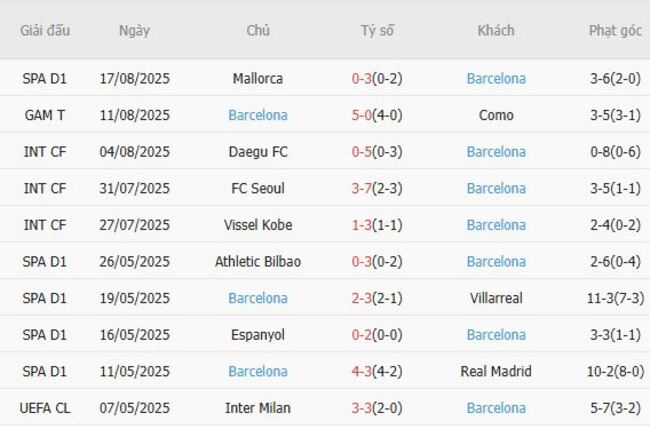Click the 17/08/2025 match date
This screenshot has height=429, width=650.
tap(135, 78)
